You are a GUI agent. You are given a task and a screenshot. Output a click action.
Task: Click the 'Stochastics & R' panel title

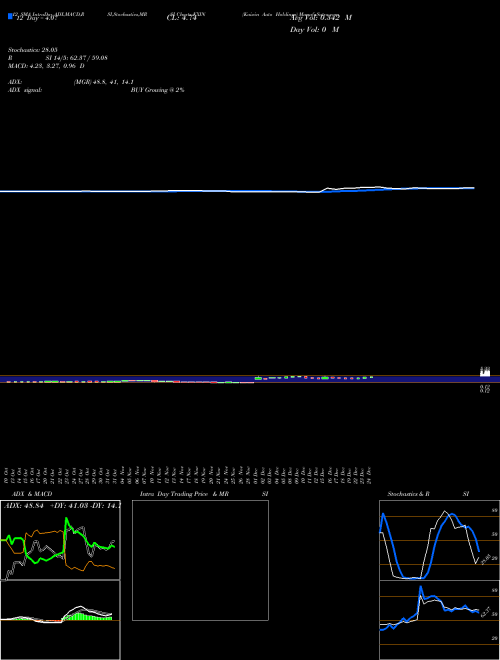coord(409,494)
